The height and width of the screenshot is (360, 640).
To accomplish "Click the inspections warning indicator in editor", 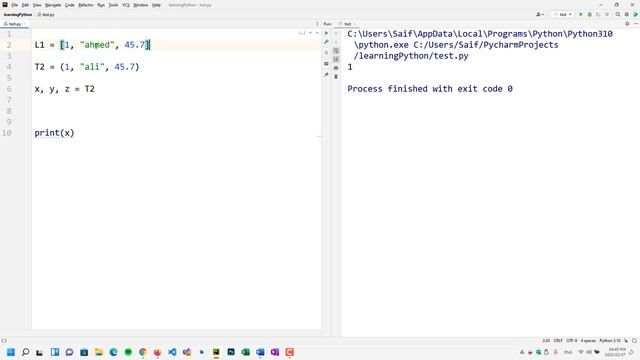I will tap(302, 33).
